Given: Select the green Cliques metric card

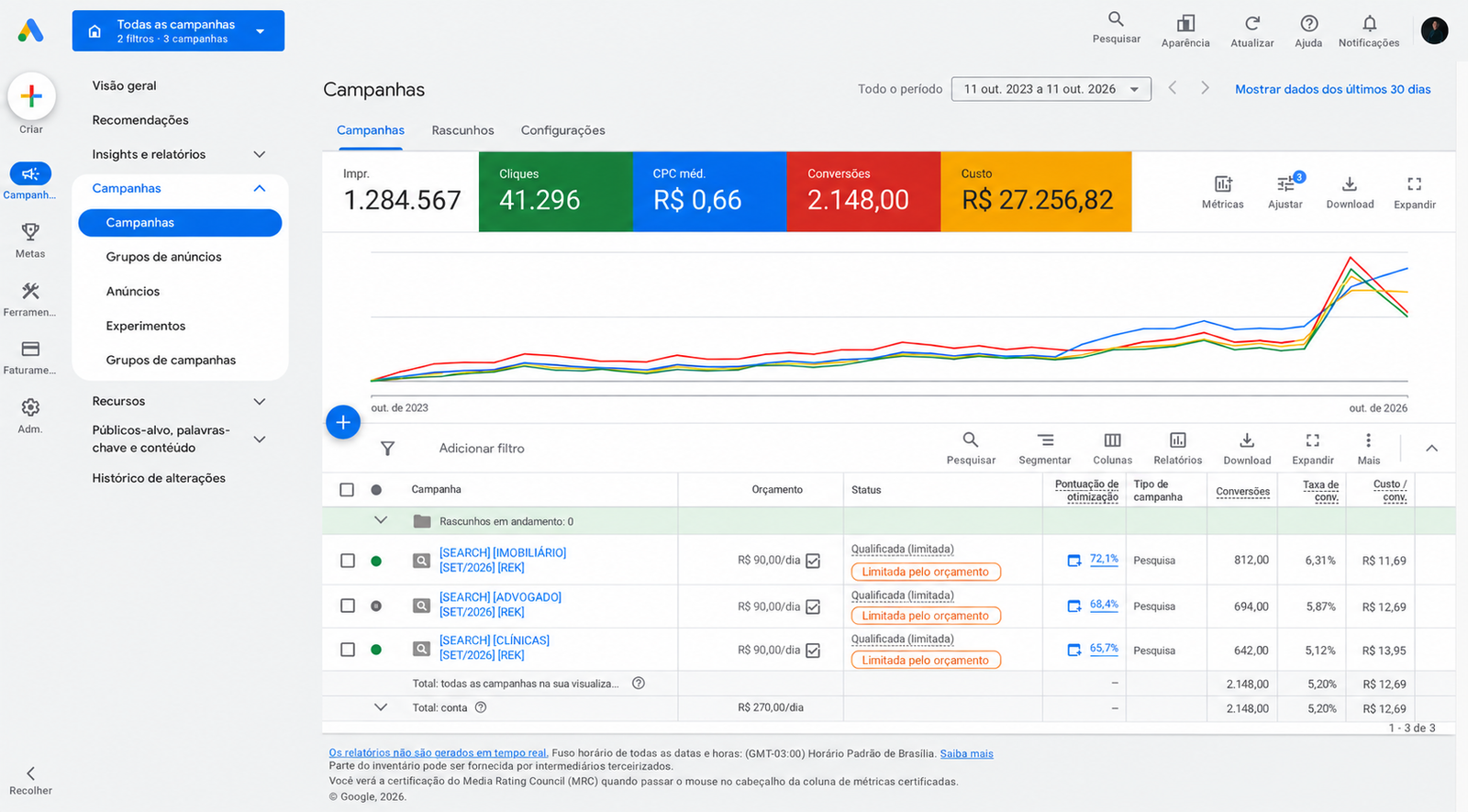Looking at the screenshot, I should pyautogui.click(x=556, y=192).
